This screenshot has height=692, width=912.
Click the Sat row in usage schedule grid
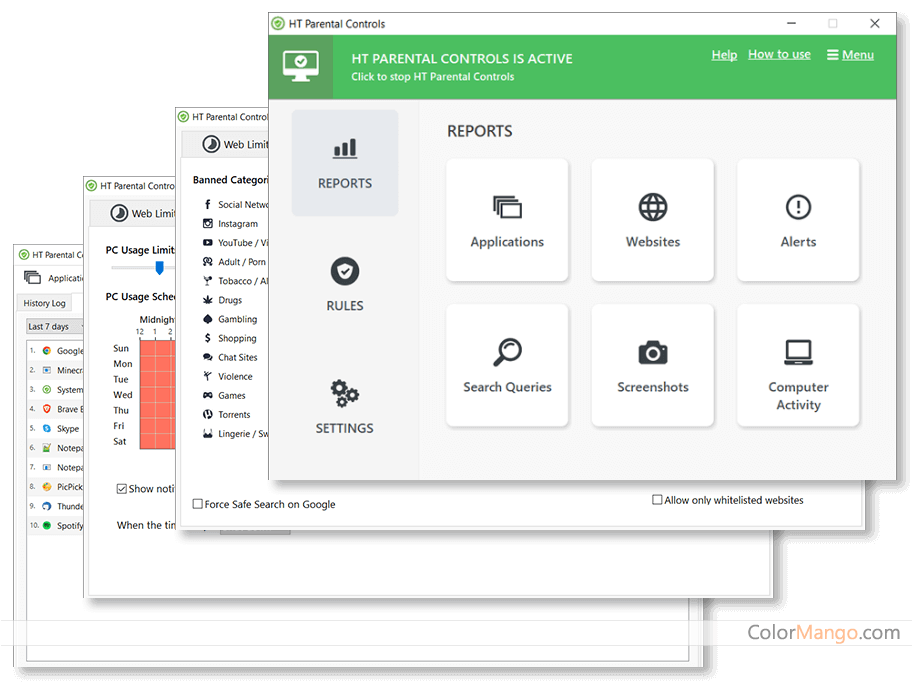[x=157, y=441]
